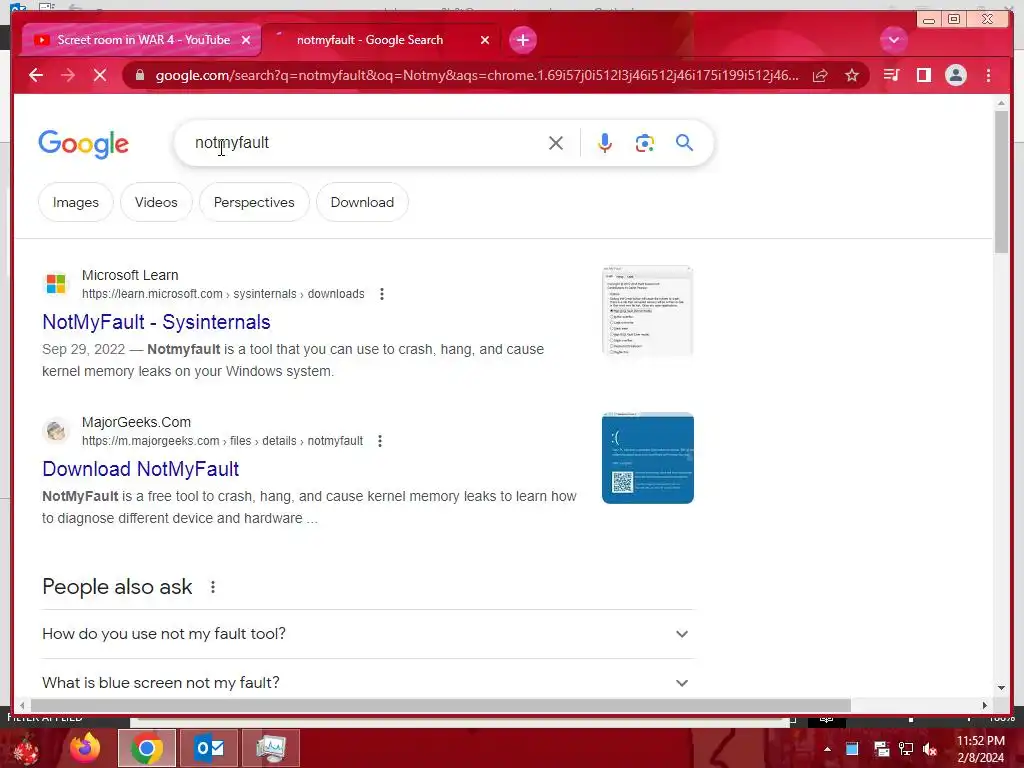Image resolution: width=1024 pixels, height=768 pixels.
Task: Go back to the previous page
Action: 36,75
